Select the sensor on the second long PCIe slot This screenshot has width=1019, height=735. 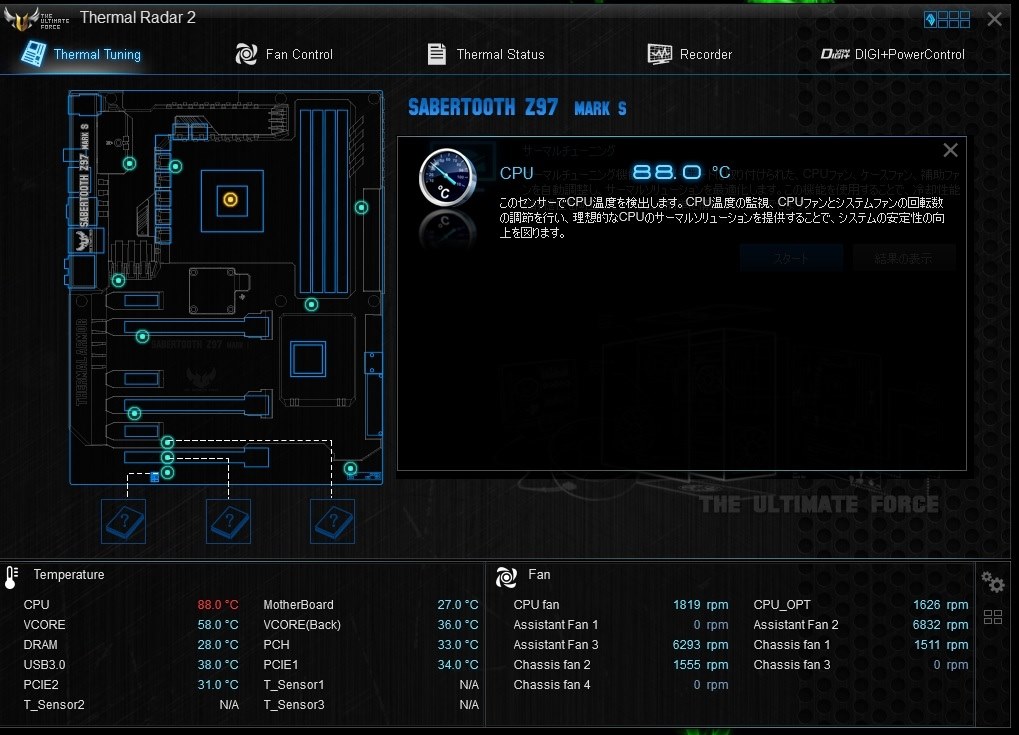pyautogui.click(x=134, y=413)
